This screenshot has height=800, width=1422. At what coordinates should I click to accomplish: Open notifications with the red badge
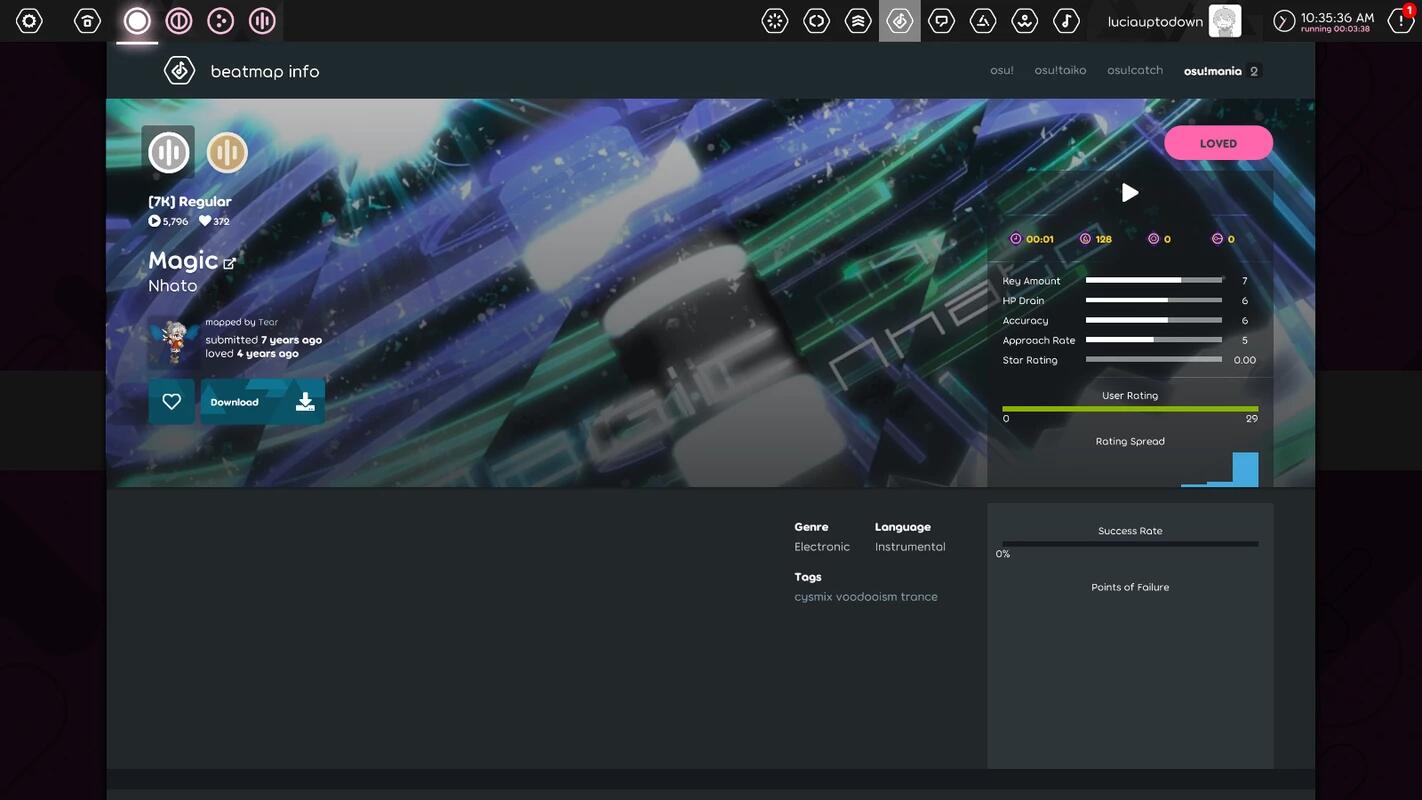[1401, 21]
